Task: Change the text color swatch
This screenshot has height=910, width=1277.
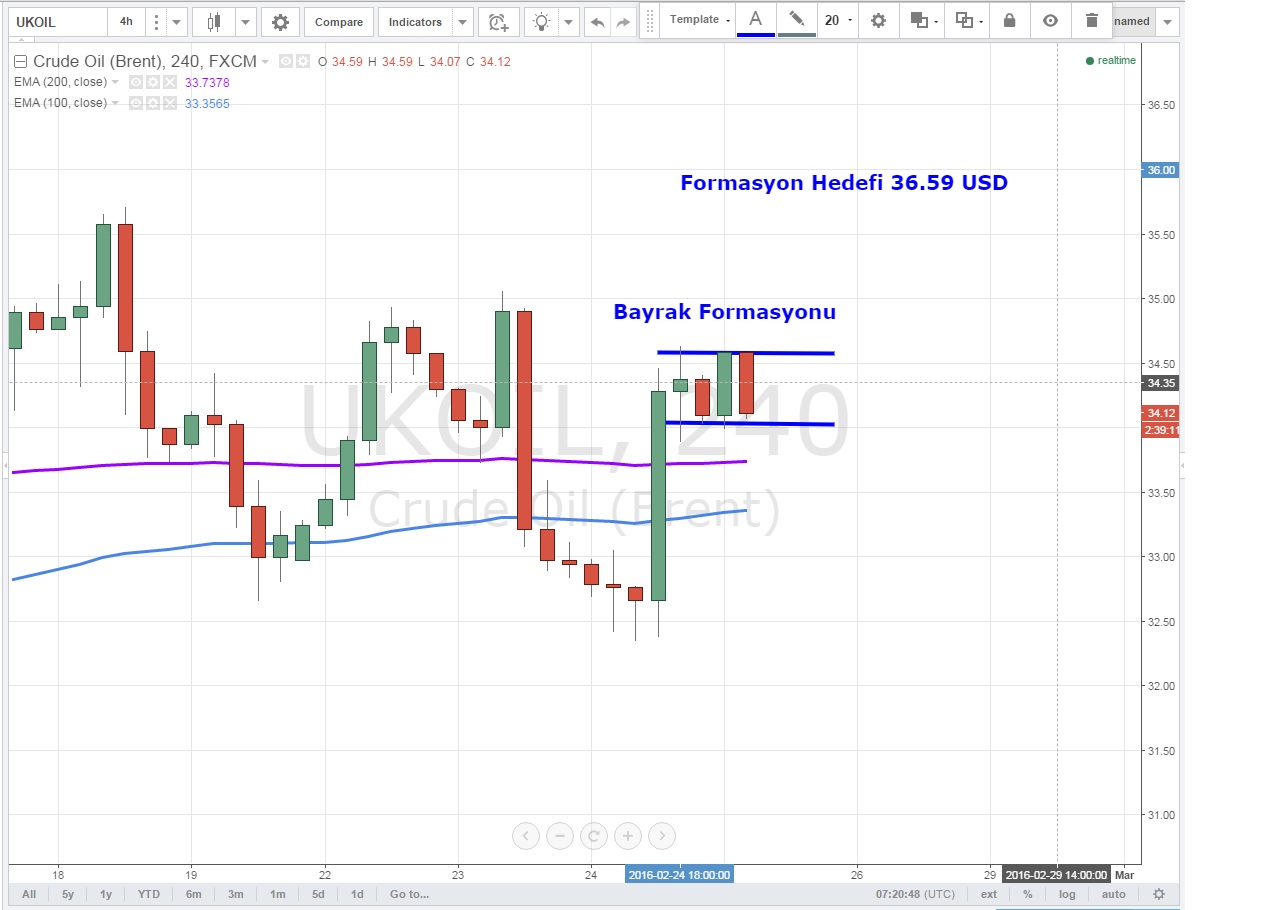Action: click(x=755, y=21)
